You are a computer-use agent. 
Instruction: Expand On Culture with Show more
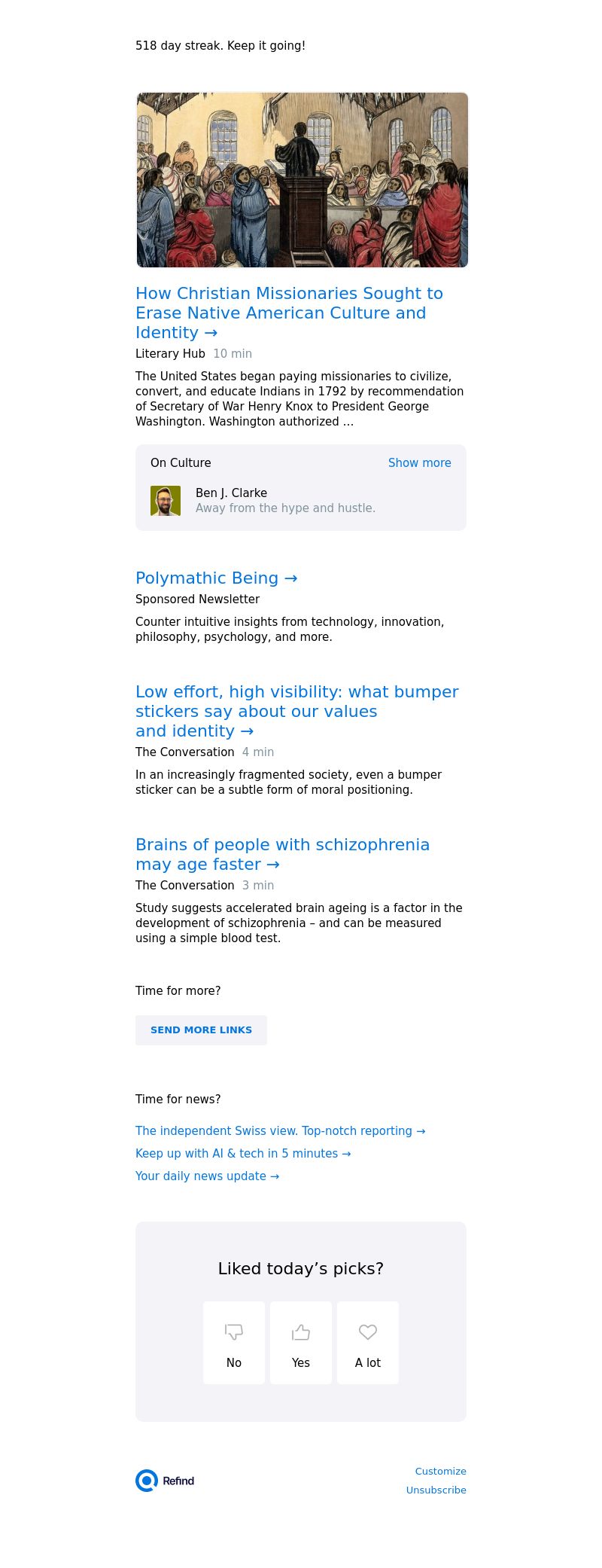pos(419,463)
